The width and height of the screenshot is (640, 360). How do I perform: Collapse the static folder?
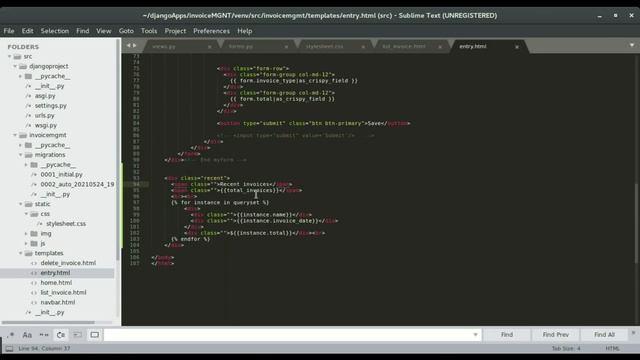20,204
